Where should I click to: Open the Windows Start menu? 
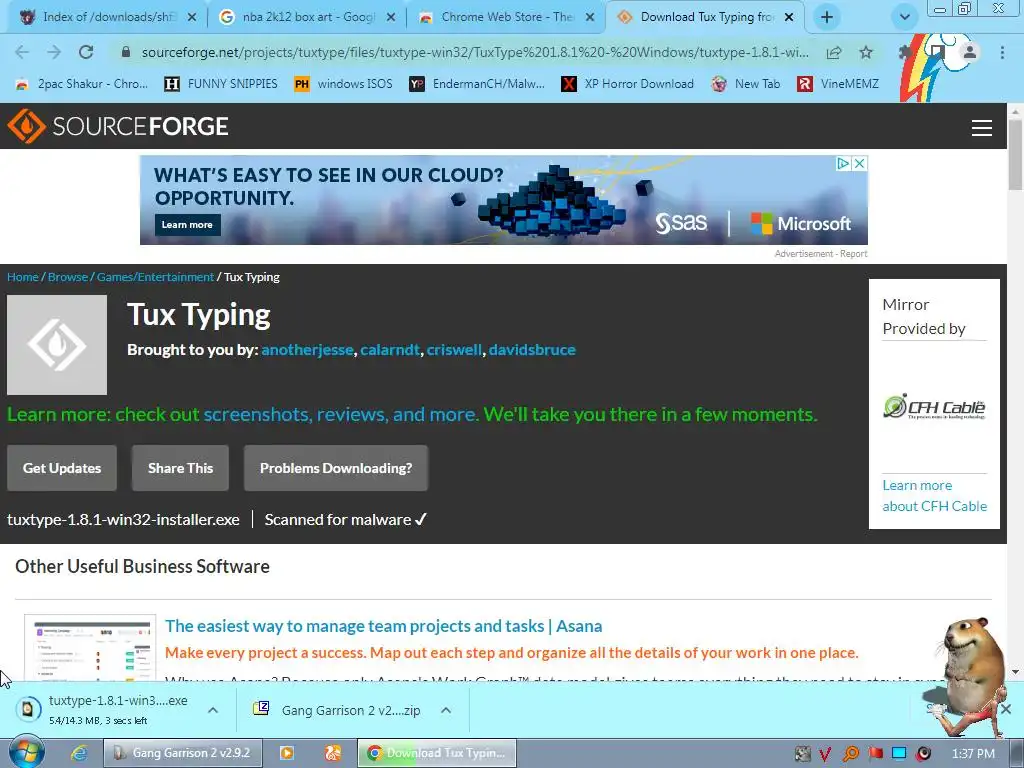[26, 752]
